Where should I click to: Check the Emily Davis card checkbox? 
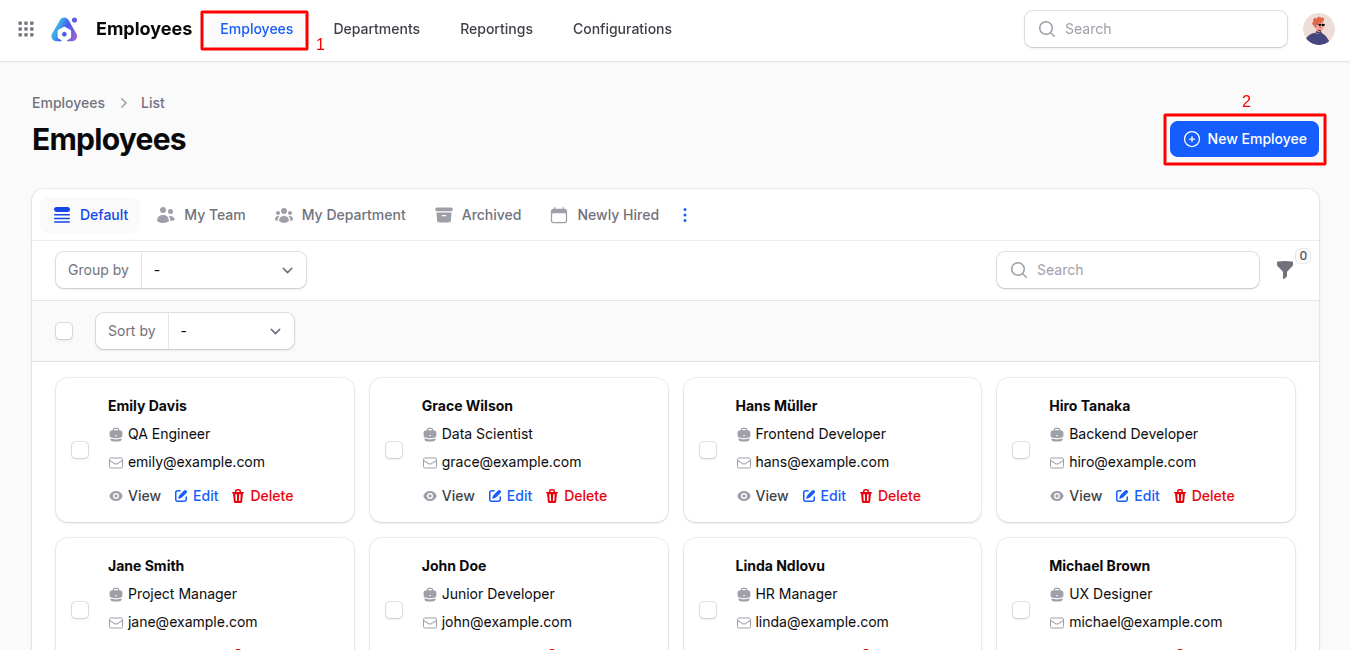80,450
